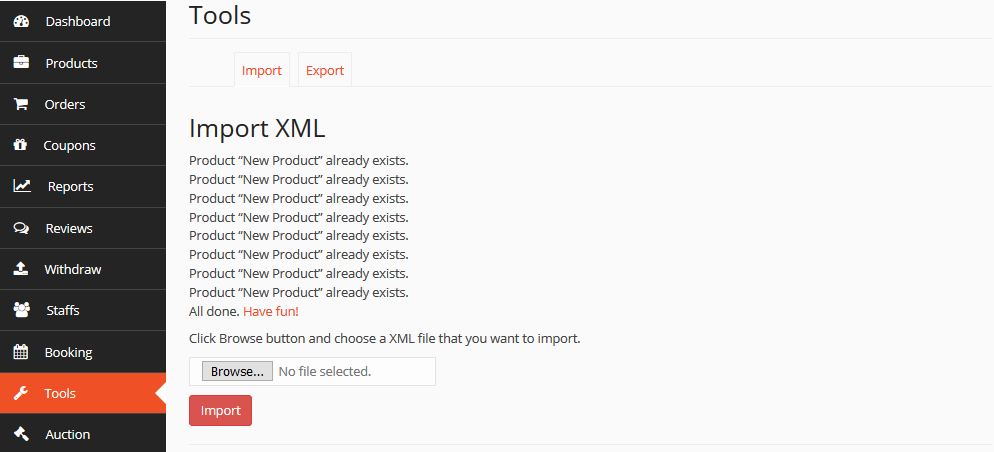Go to the Orders menu label
The image size is (994, 452).
coord(65,104)
